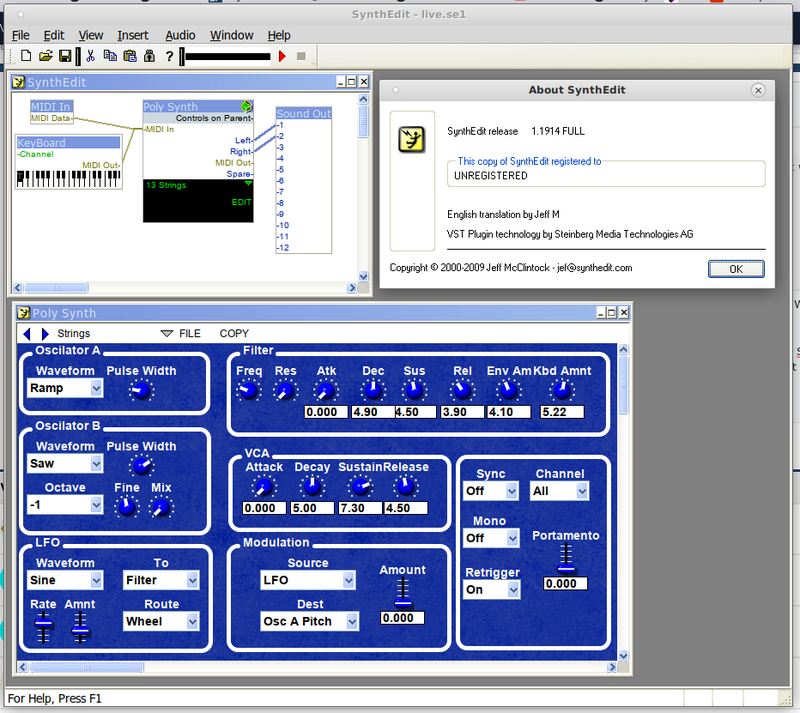This screenshot has height=713, width=800.
Task: Click the Oscillator B Fine knob
Action: [x=127, y=507]
